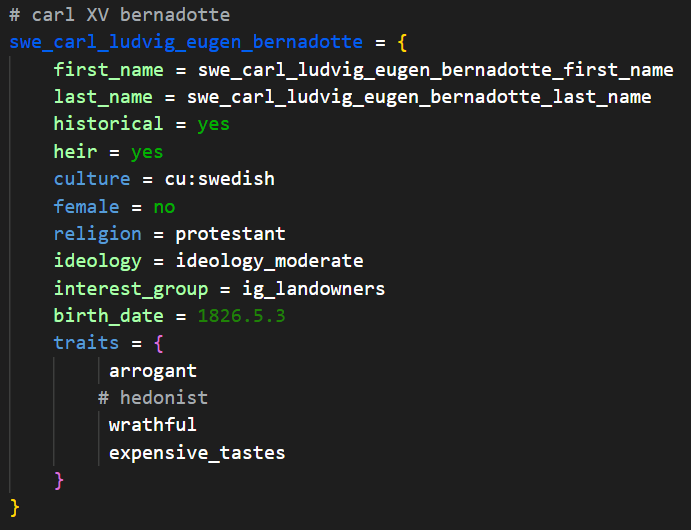Click the protestant religion value
Viewport: 691px width, 530px height.
[x=230, y=234]
